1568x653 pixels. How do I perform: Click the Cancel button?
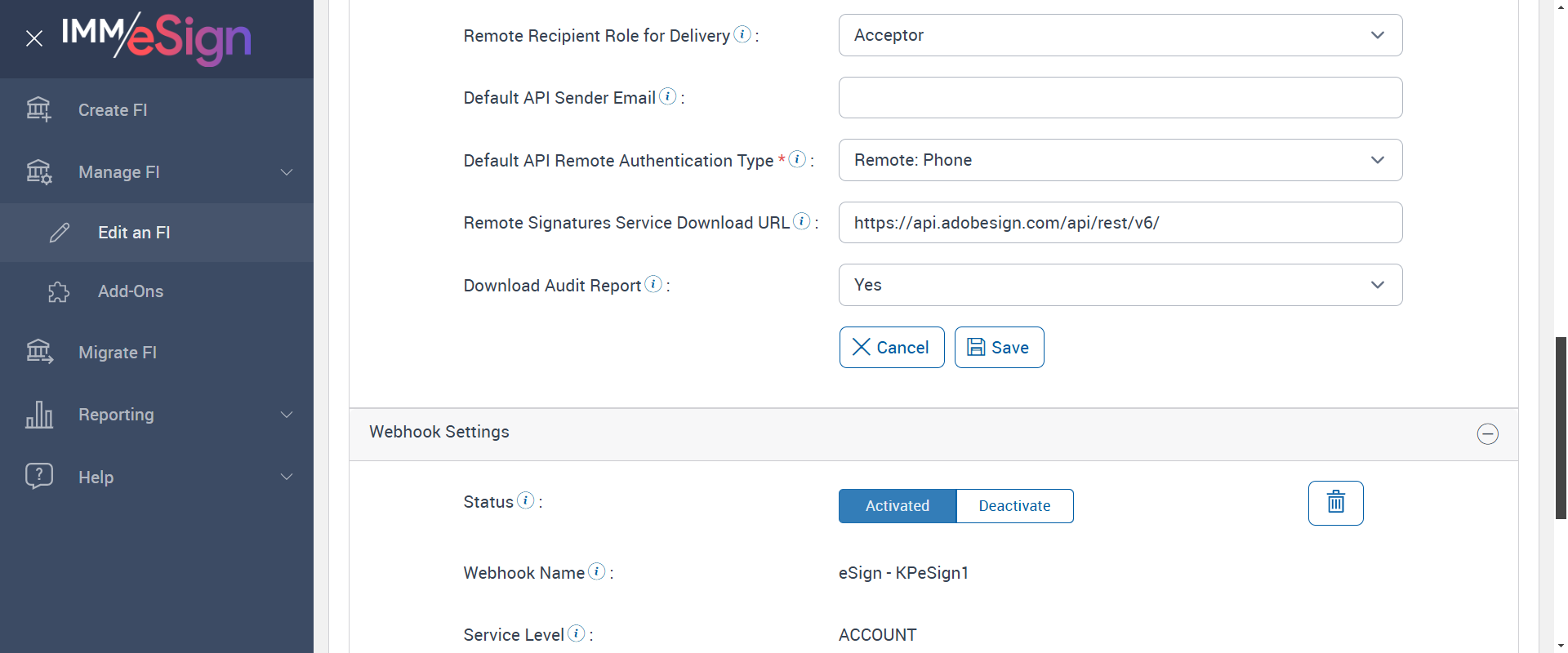pyautogui.click(x=891, y=348)
